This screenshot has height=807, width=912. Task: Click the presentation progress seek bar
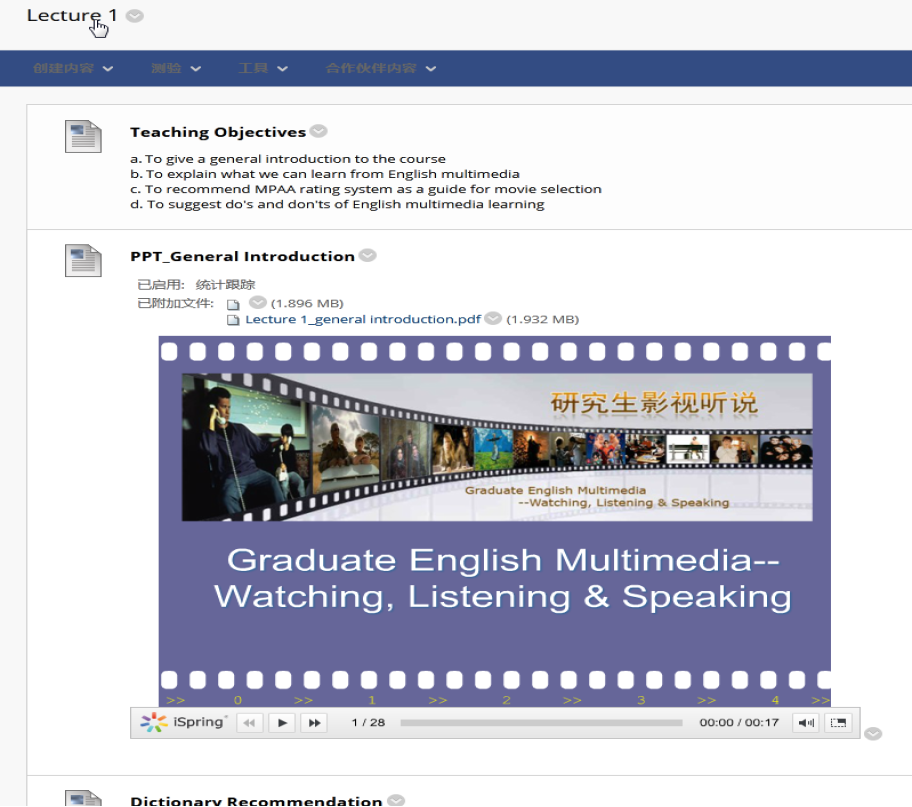pos(541,722)
